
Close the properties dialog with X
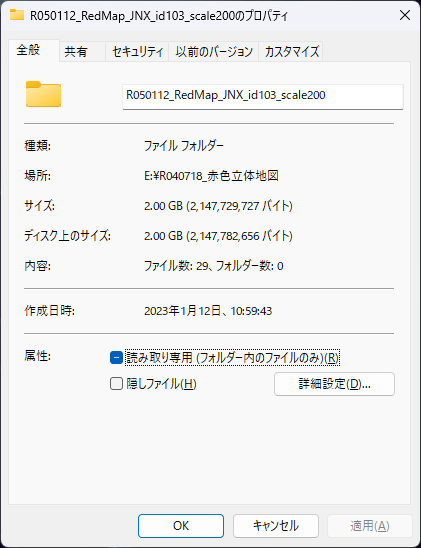(405, 15)
